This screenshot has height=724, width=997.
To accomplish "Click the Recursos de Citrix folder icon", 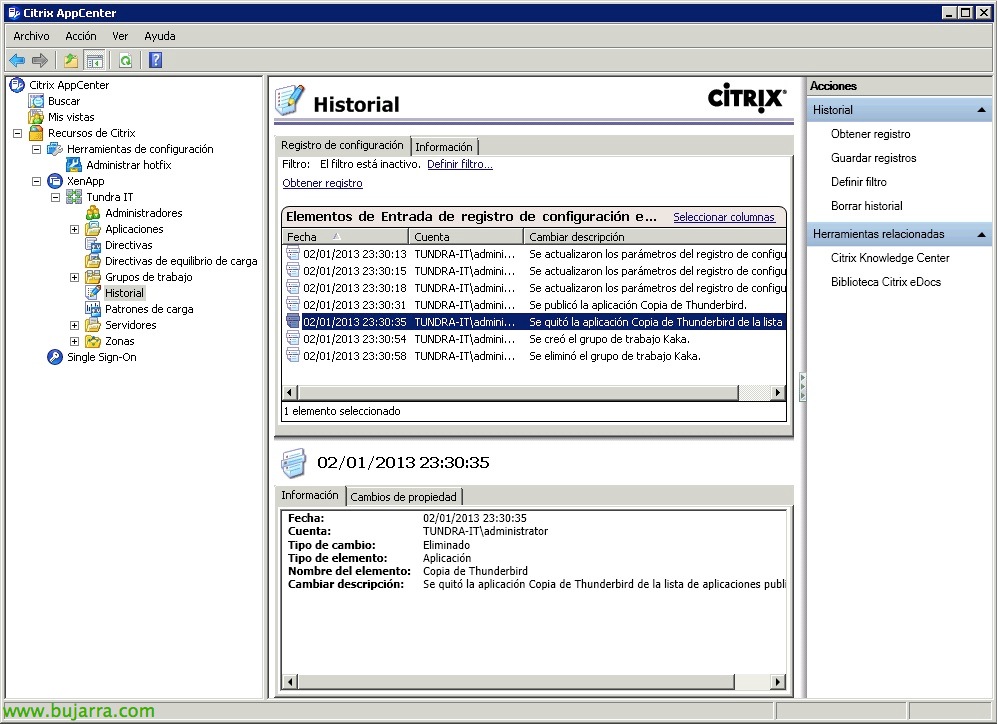I will [x=36, y=133].
